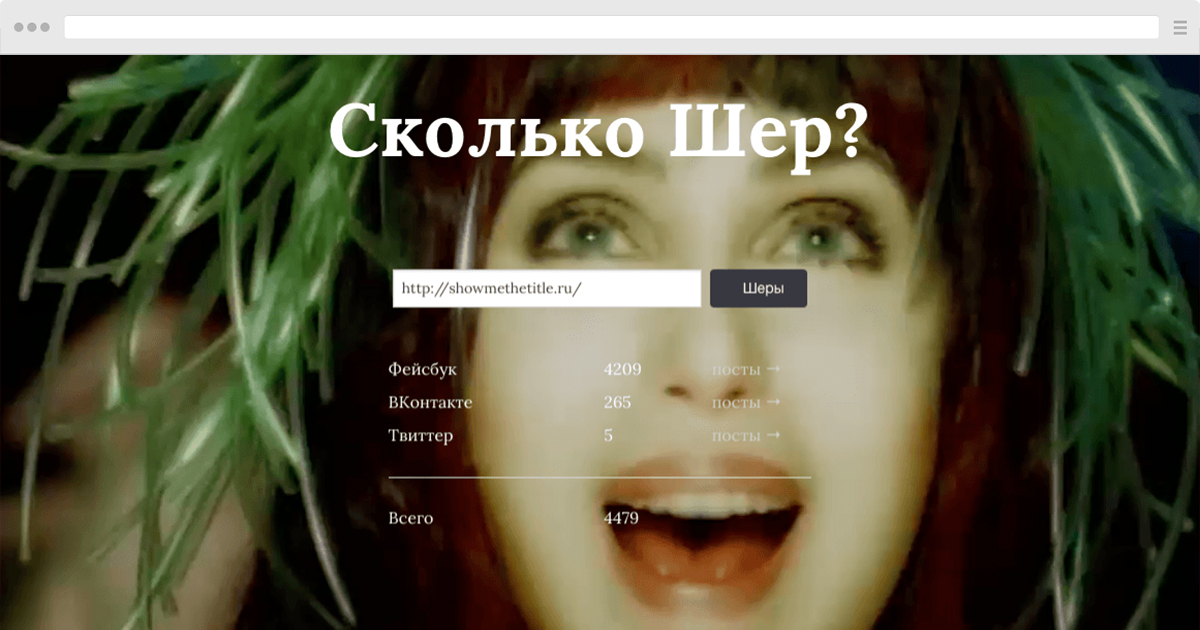Select the Твиттер row label
Viewport: 1200px width, 630px height.
point(421,436)
